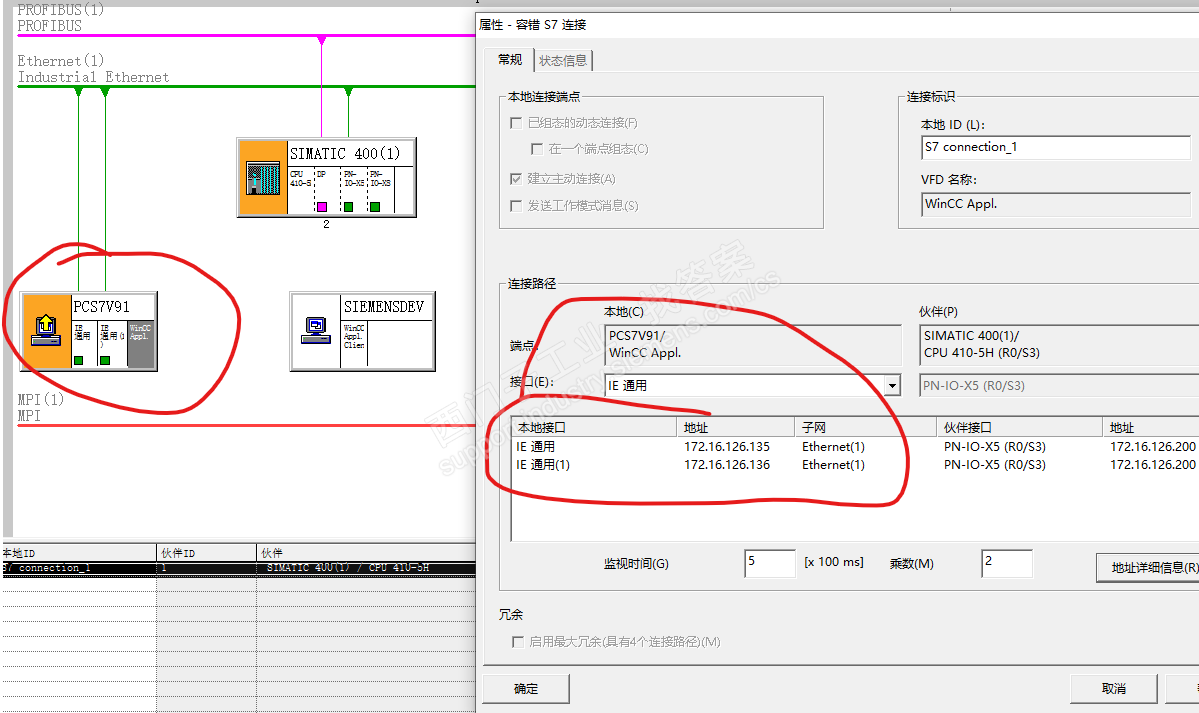Toggle 建立主动连接(A) checkbox
The height and width of the screenshot is (713, 1199).
pos(516,179)
